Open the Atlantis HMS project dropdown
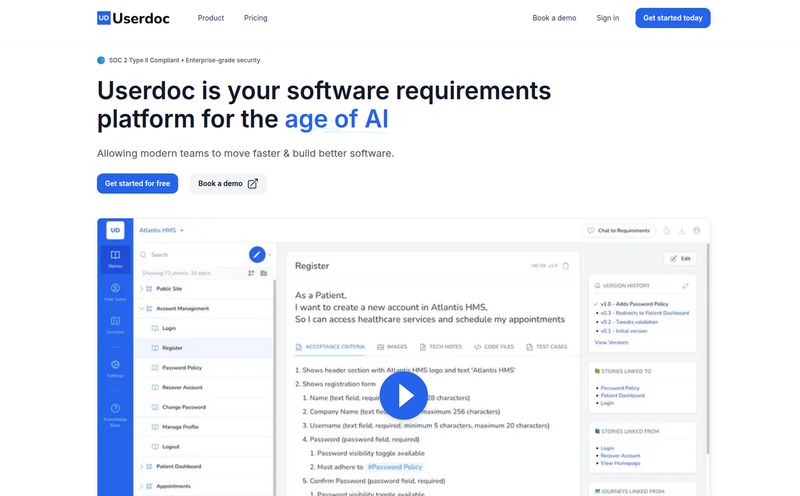 pyautogui.click(x=161, y=230)
